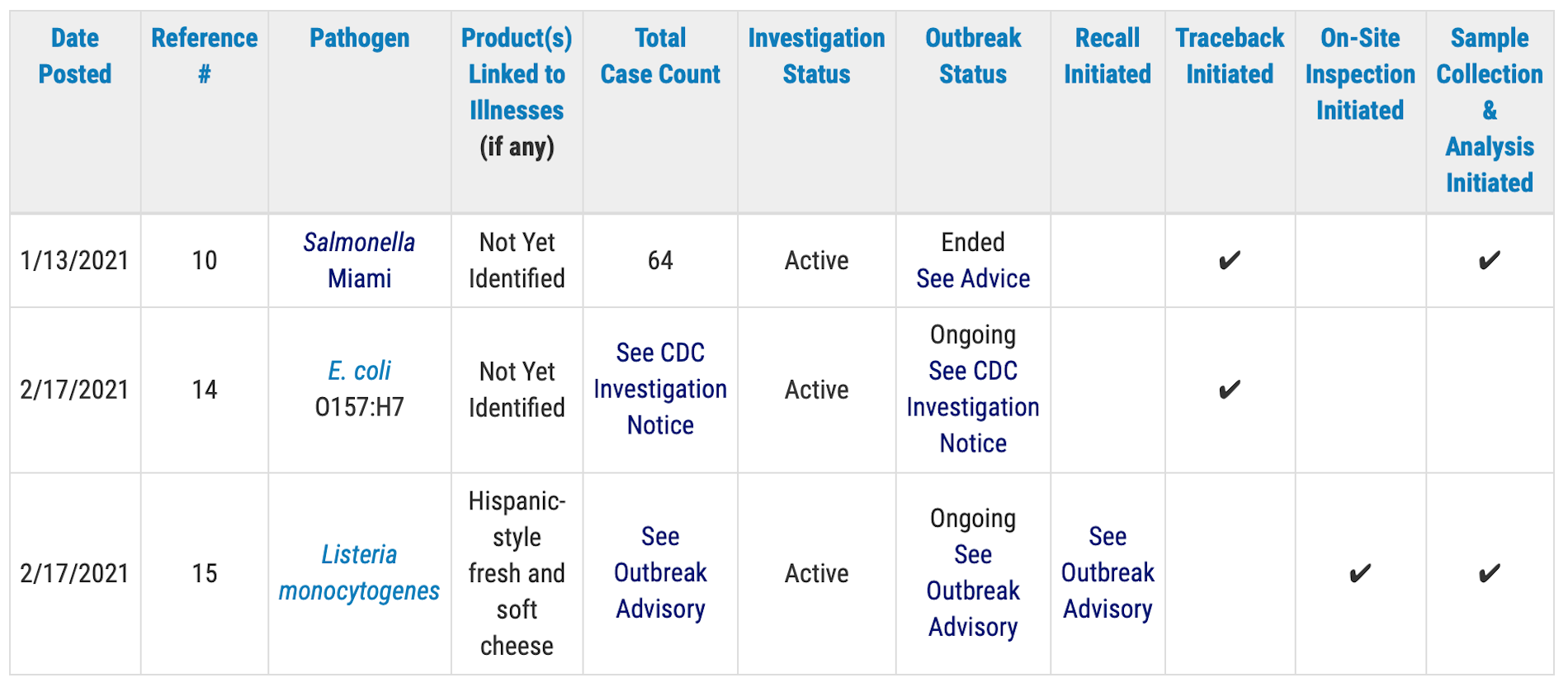Click the Outbreak Status column header

point(973,56)
